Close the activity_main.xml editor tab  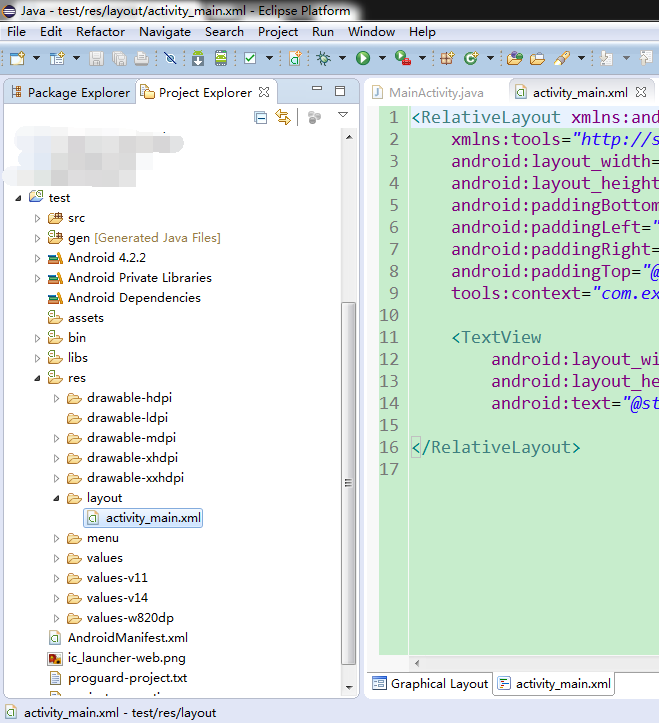click(641, 92)
